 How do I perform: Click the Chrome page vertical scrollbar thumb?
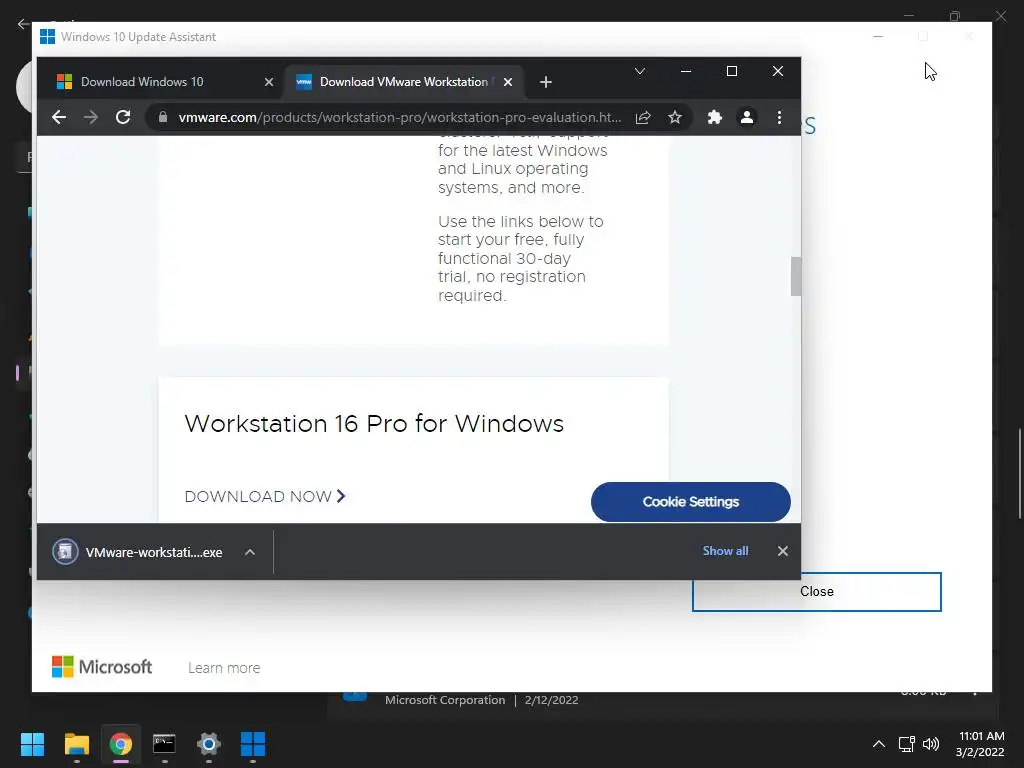(795, 276)
